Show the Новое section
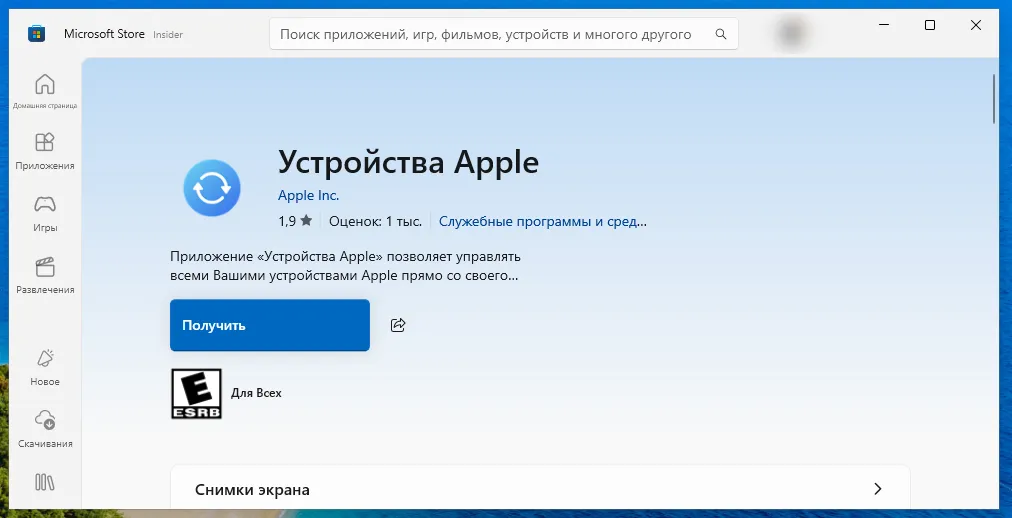1012x518 pixels. point(45,368)
